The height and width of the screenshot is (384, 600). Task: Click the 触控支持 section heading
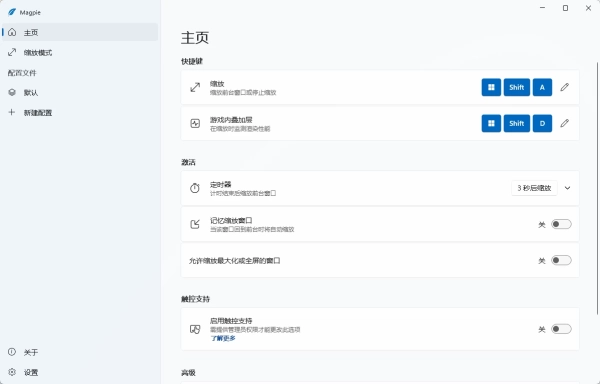(x=195, y=299)
